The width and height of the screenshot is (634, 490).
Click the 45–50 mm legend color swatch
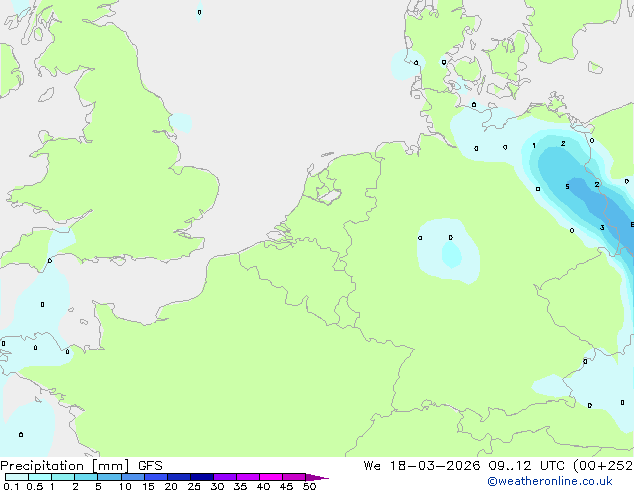(294, 477)
